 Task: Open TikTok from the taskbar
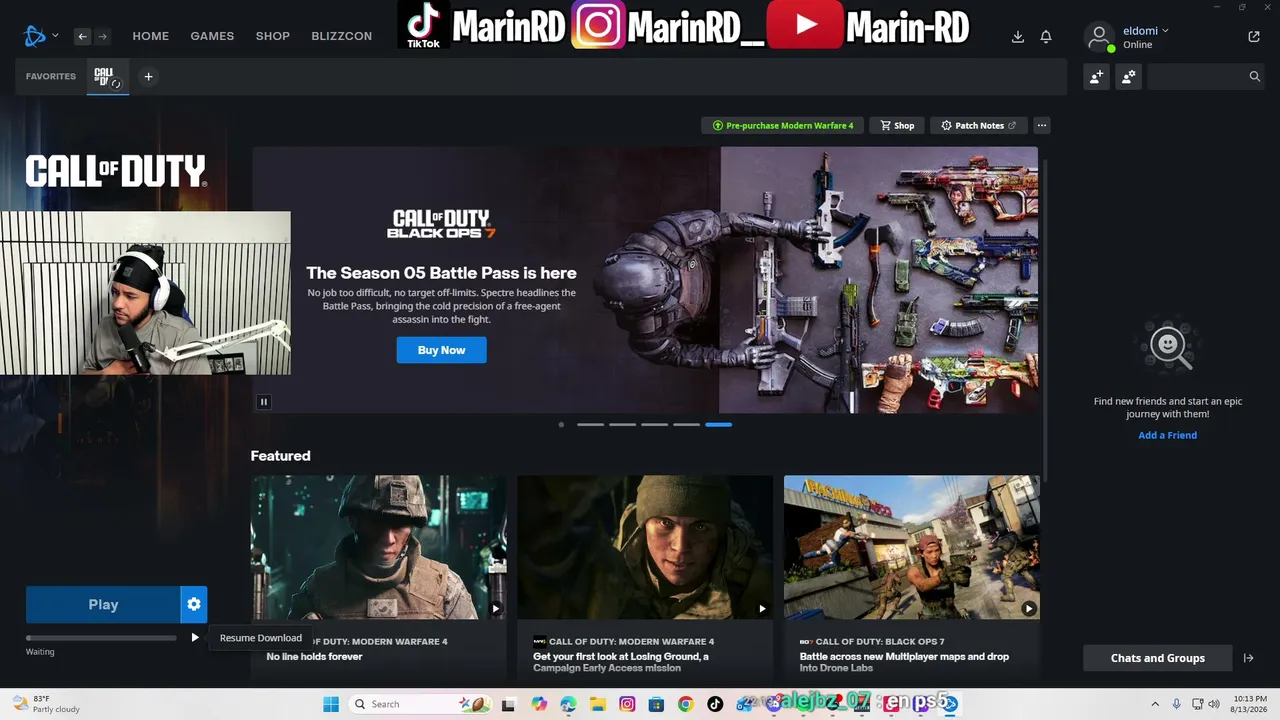click(x=715, y=704)
